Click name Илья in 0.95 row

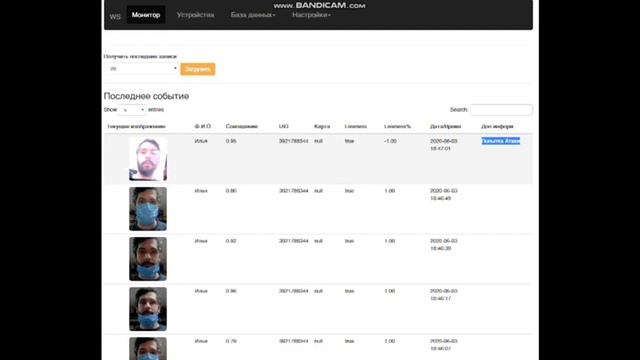point(201,141)
